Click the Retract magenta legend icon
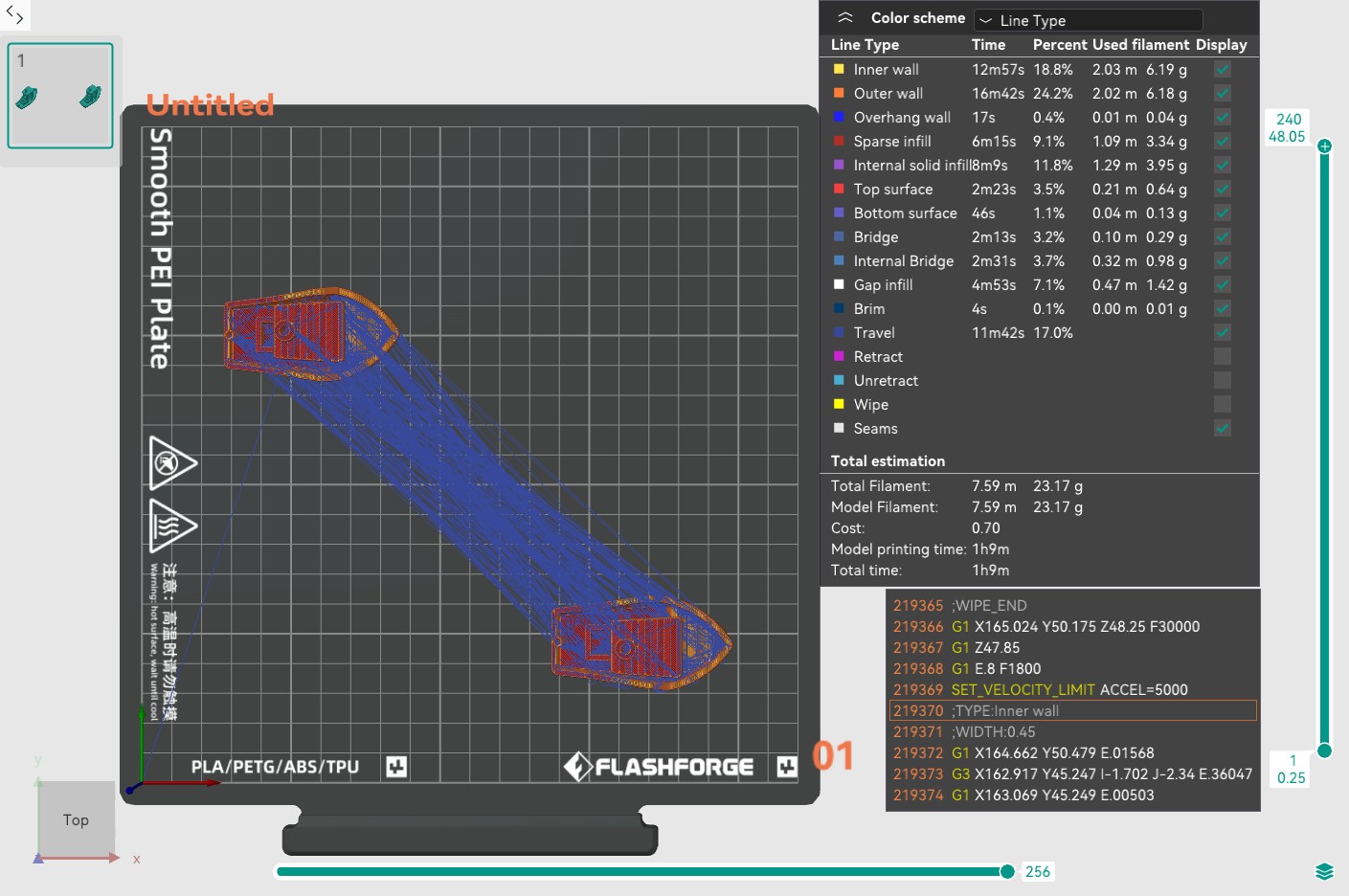 point(839,356)
